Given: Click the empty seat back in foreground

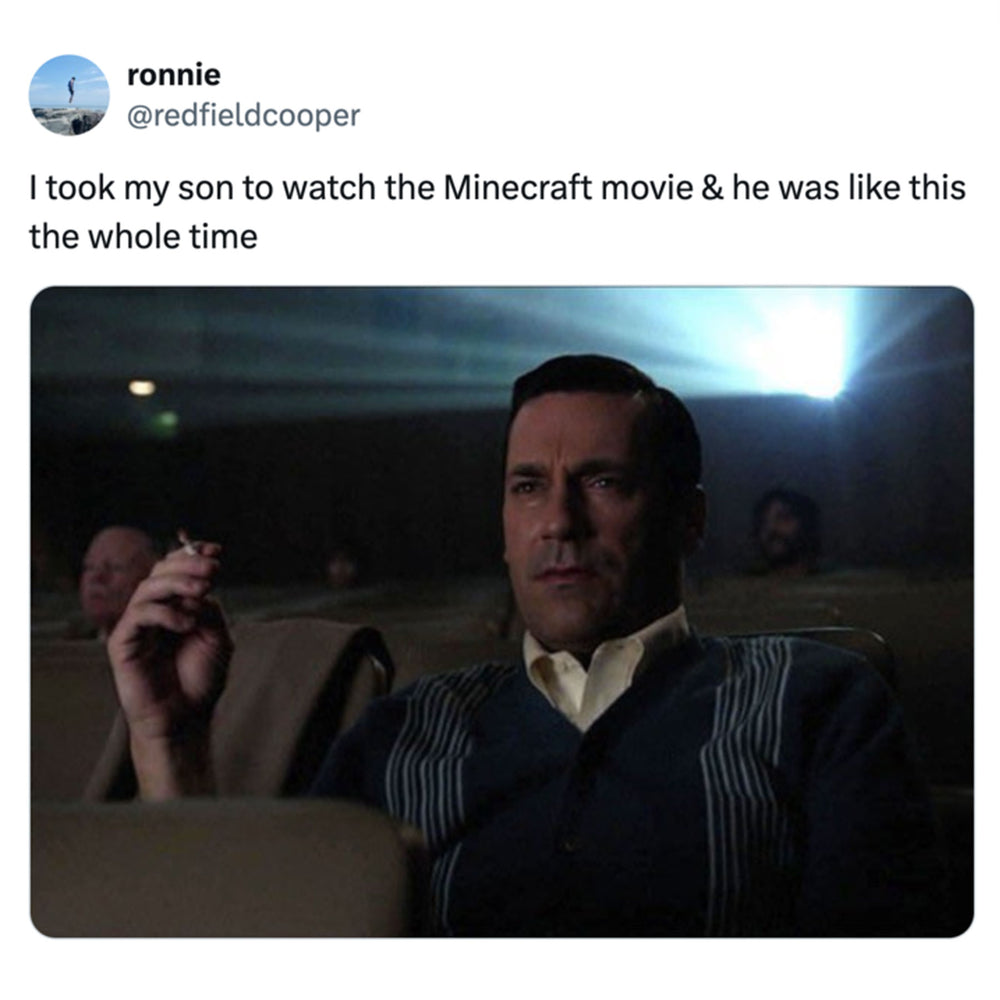Looking at the screenshot, I should [x=217, y=867].
